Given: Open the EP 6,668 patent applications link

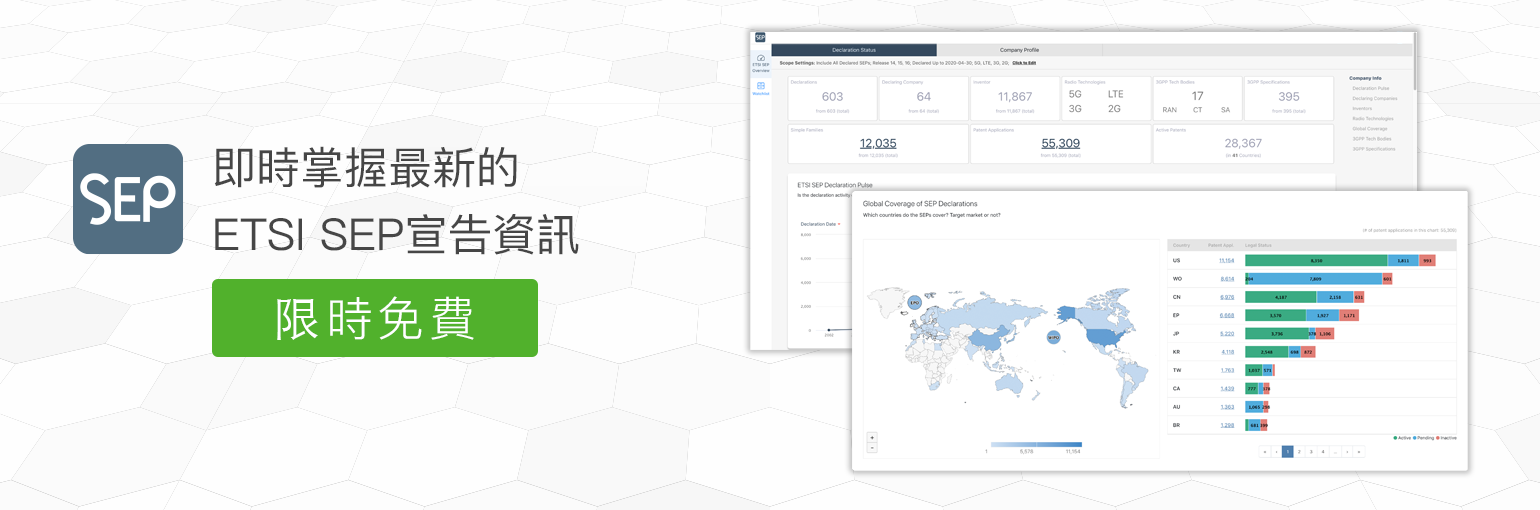Looking at the screenshot, I should tap(1227, 315).
